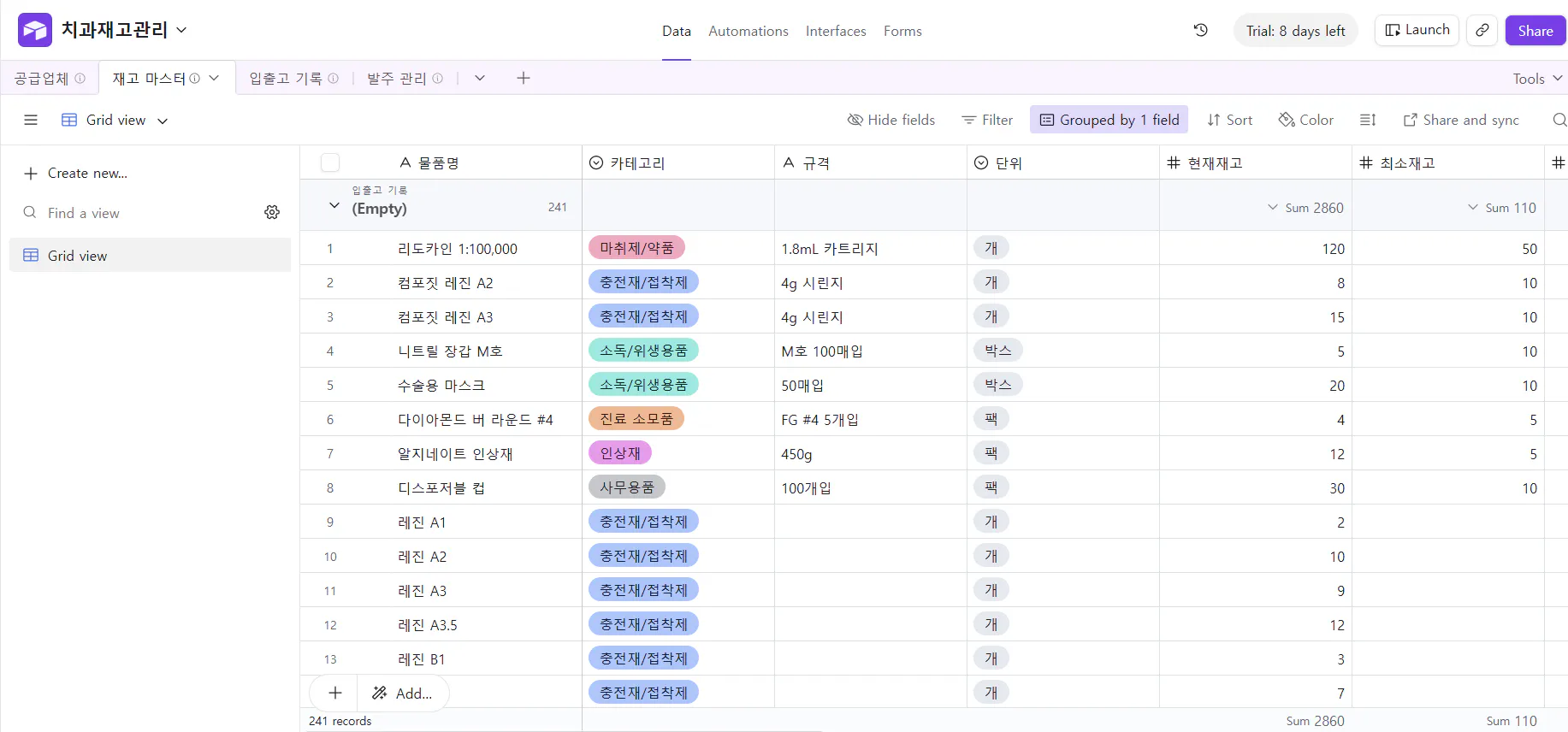This screenshot has height=732, width=1568.
Task: Open Color options in toolbar
Action: [x=1305, y=120]
